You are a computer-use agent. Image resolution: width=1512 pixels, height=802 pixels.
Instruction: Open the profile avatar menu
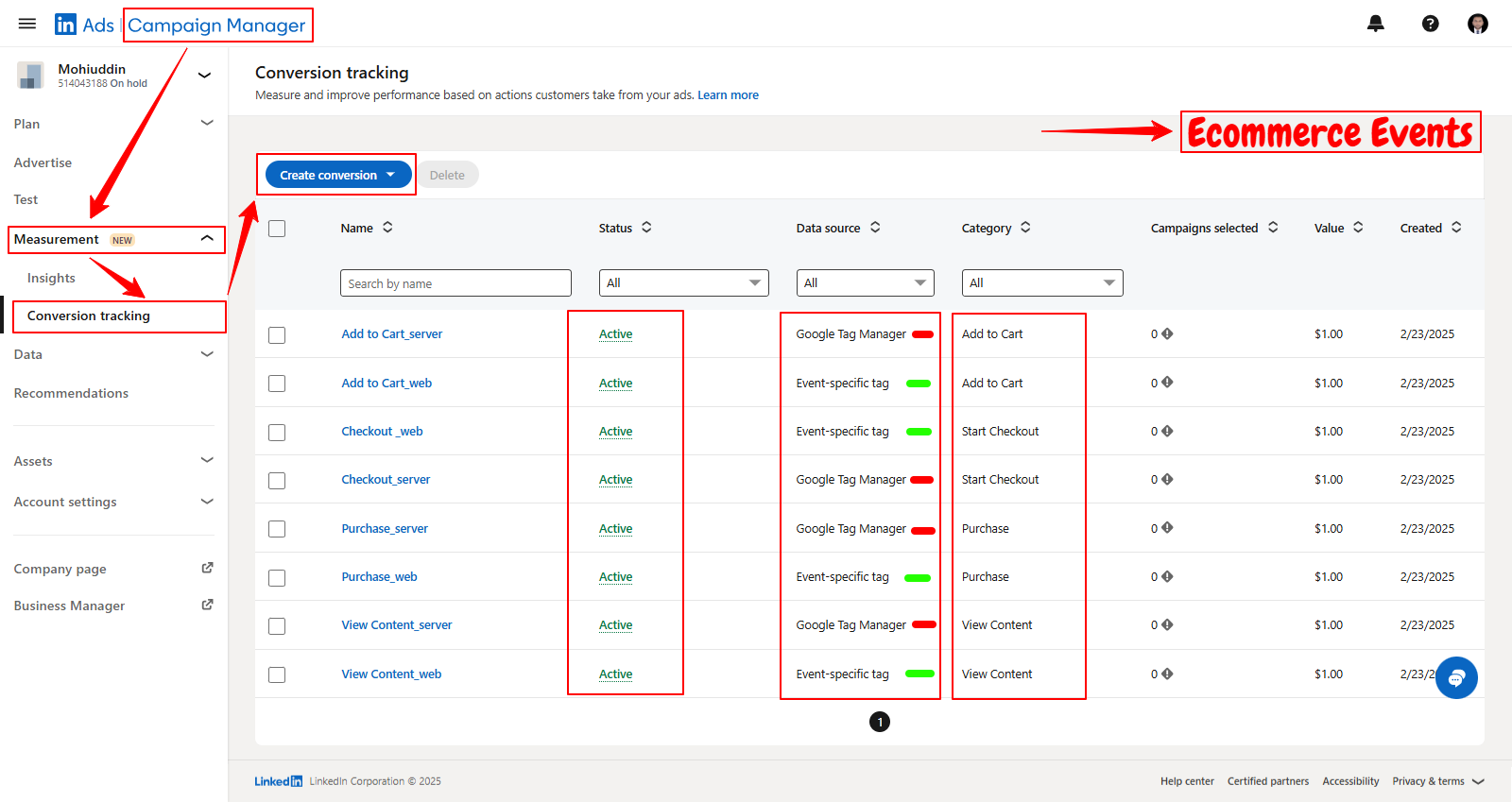1477,24
